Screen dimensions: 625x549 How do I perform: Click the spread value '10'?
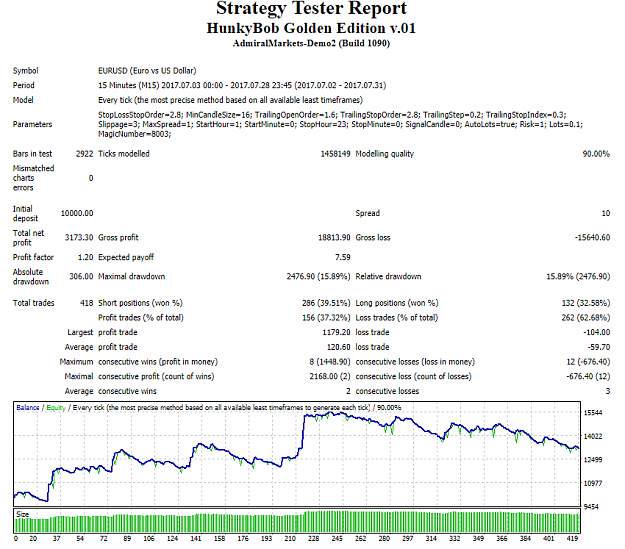click(x=605, y=213)
